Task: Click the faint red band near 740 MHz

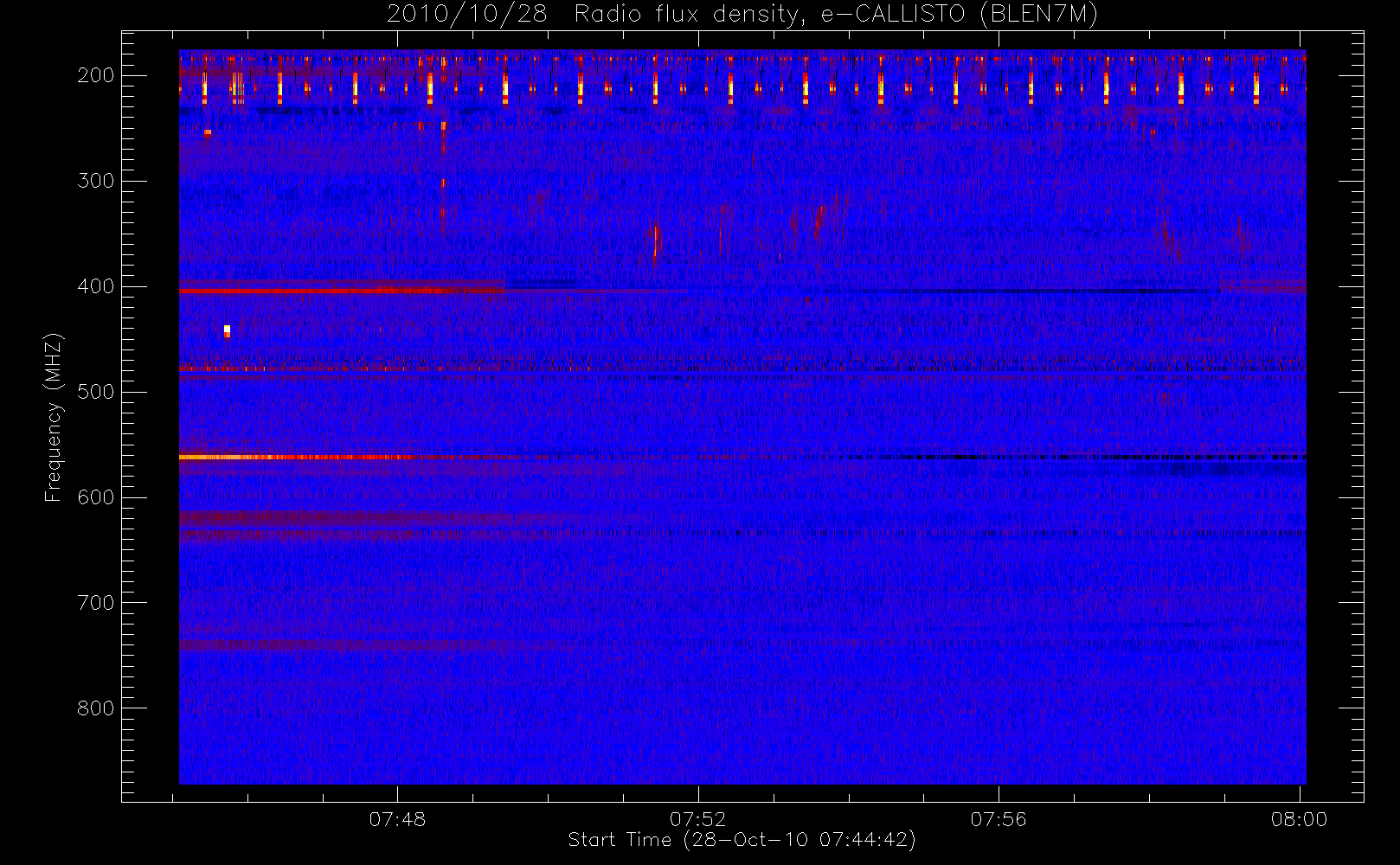Action: (337, 644)
